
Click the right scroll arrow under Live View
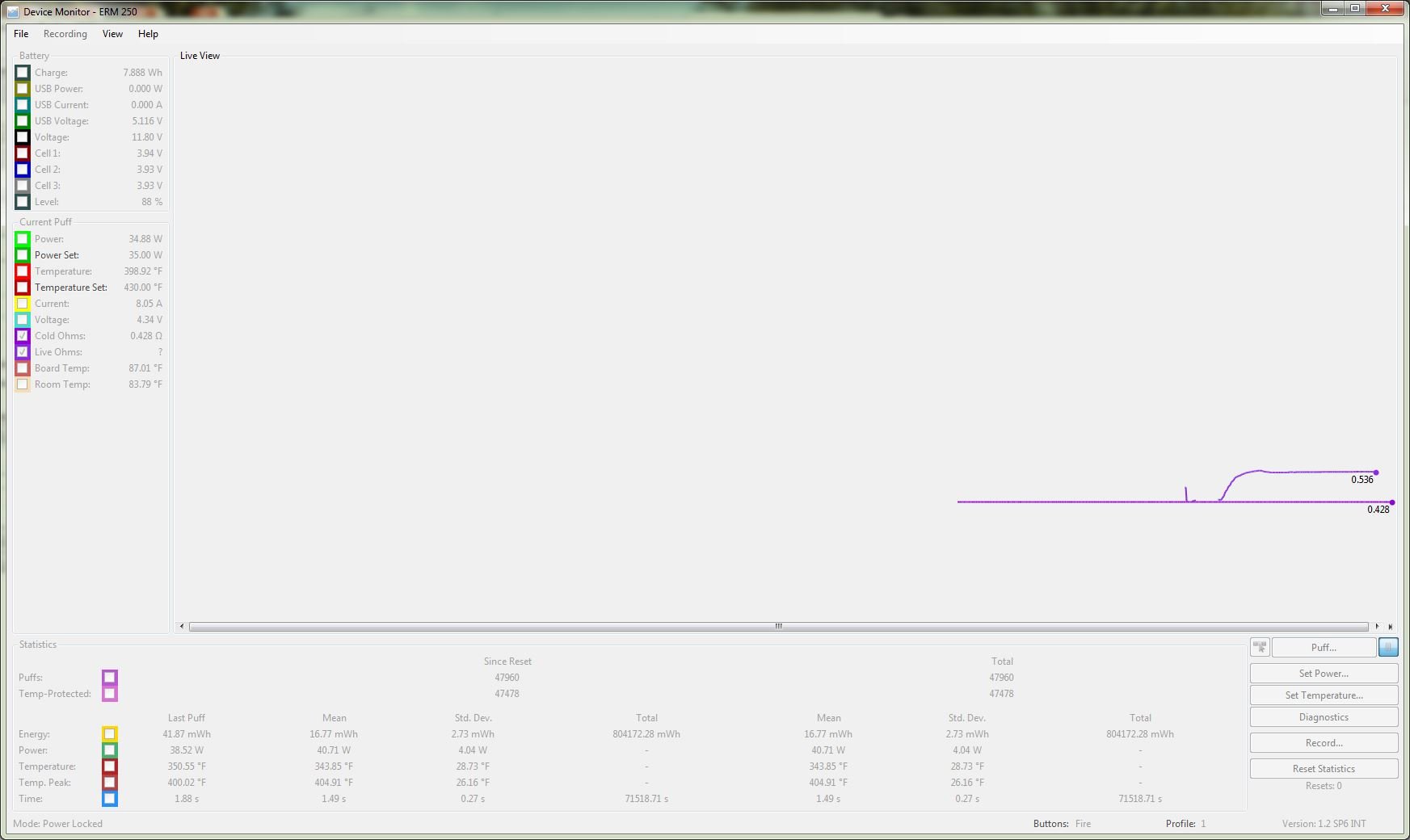(1377, 626)
